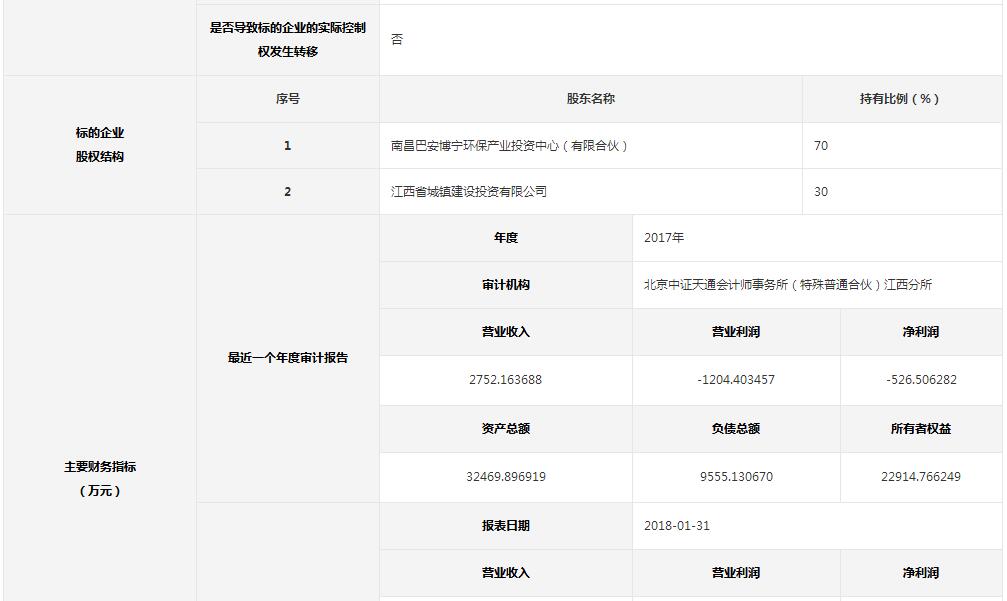Click the 股东名称 column header
The height and width of the screenshot is (601, 1007).
click(x=590, y=99)
